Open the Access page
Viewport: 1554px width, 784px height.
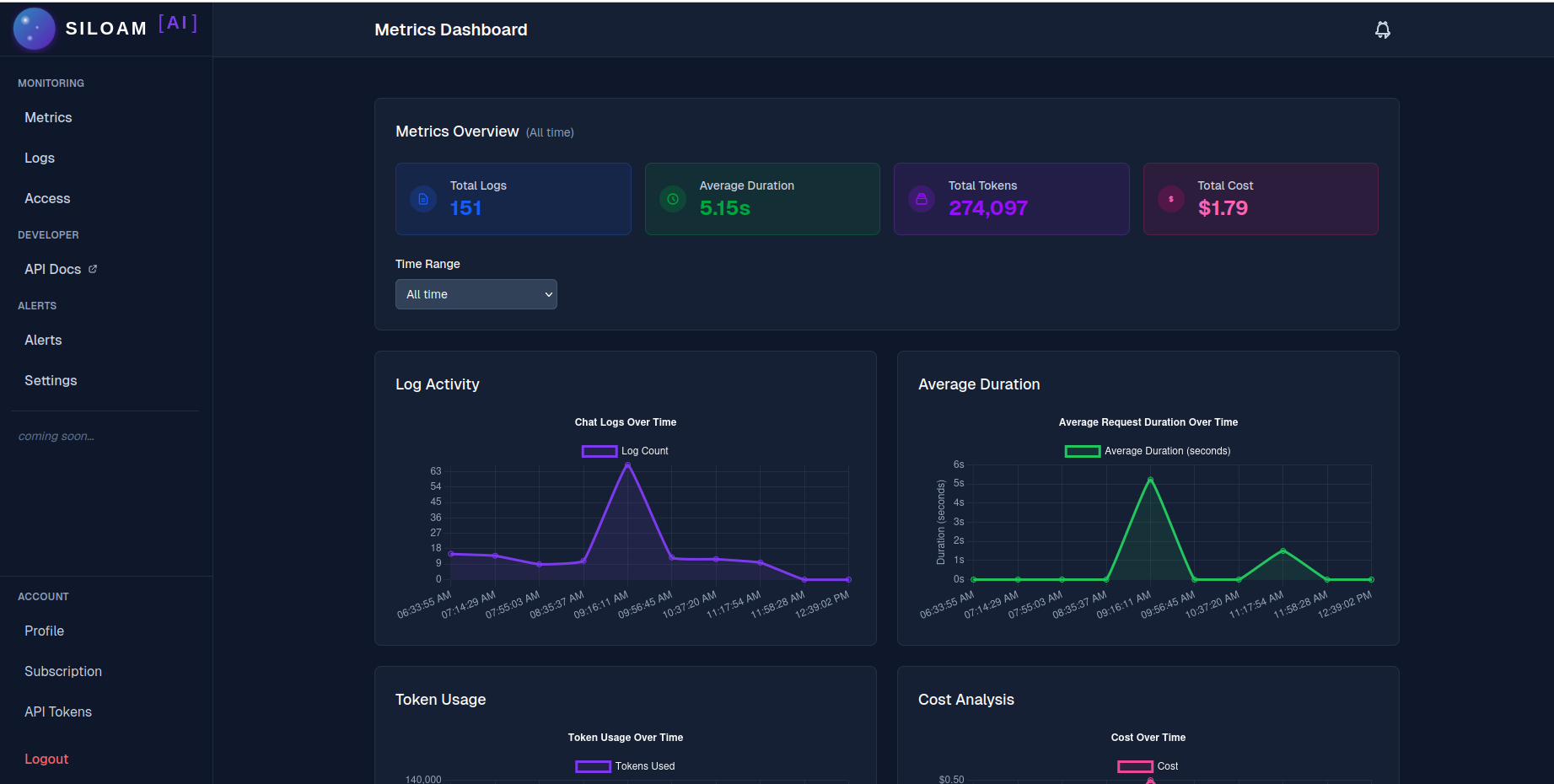47,198
